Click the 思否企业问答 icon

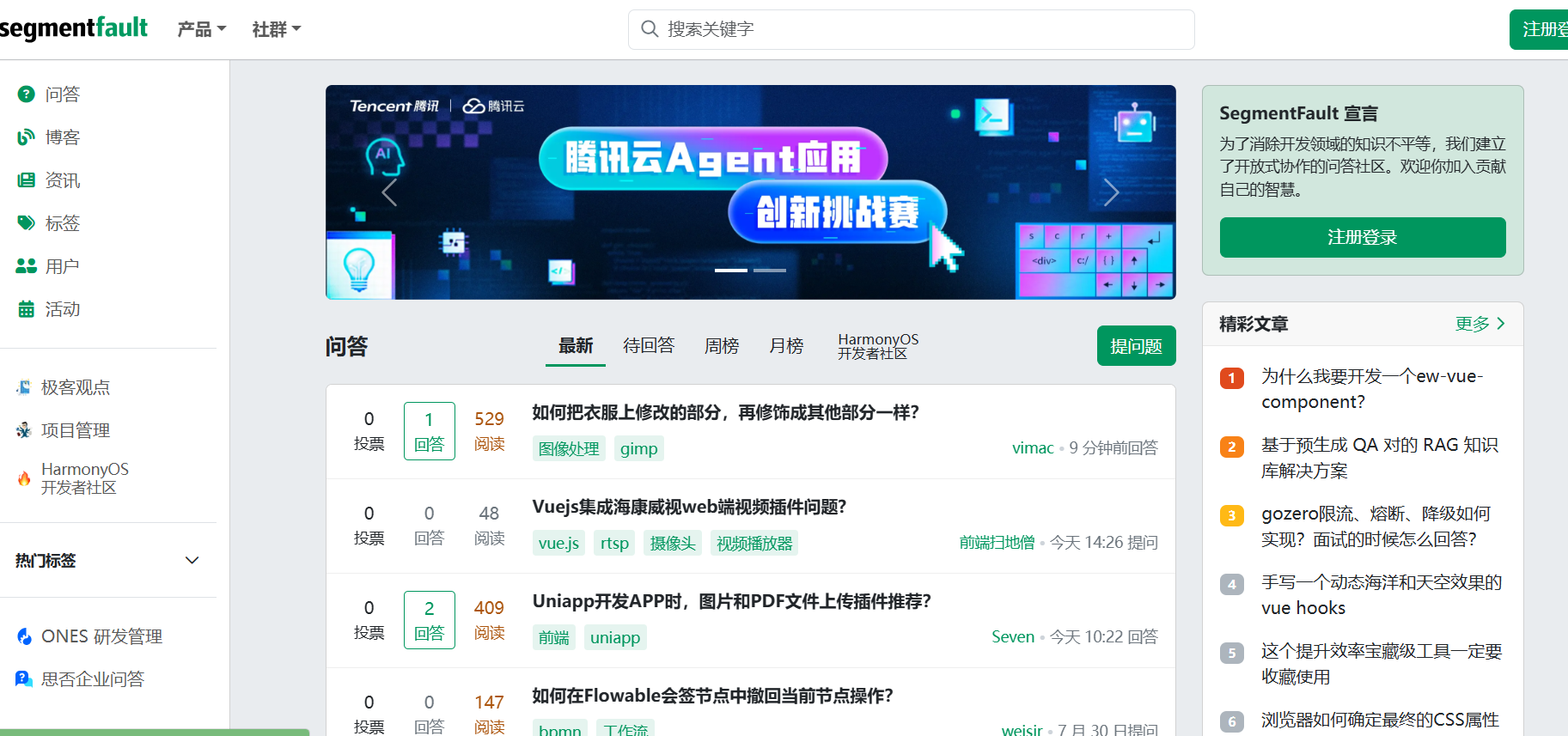[24, 679]
